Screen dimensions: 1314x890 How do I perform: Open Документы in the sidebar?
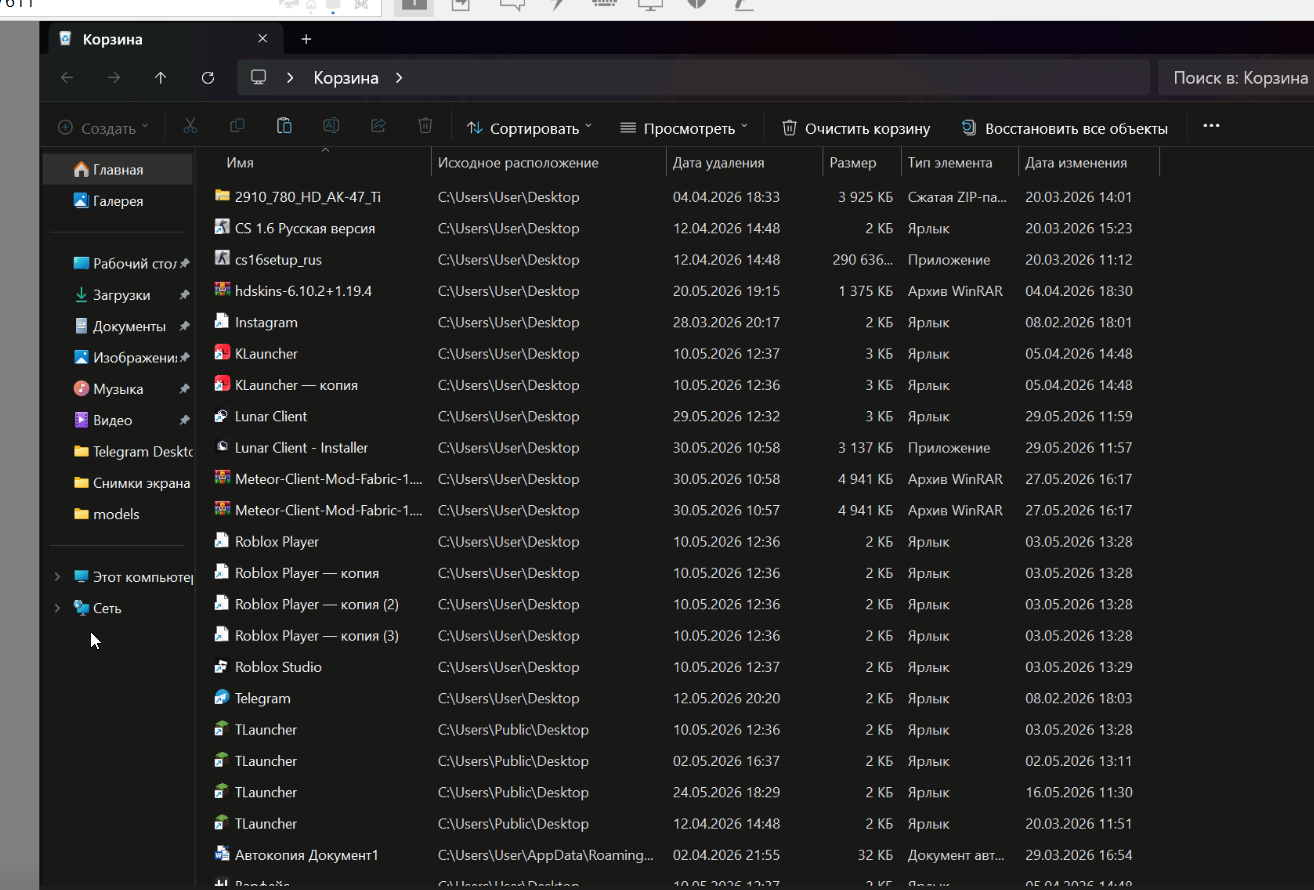point(118,326)
